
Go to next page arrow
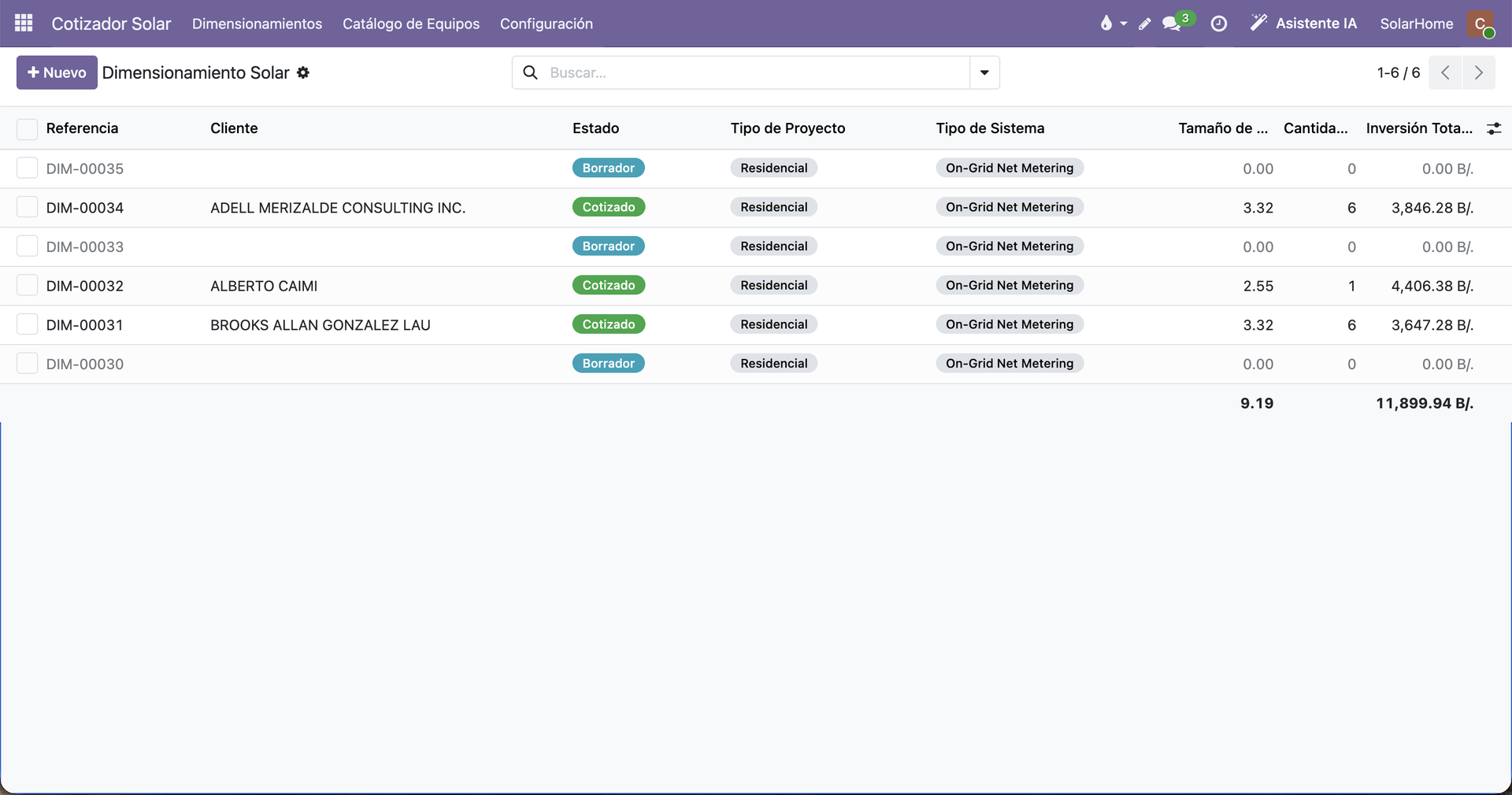tap(1479, 72)
